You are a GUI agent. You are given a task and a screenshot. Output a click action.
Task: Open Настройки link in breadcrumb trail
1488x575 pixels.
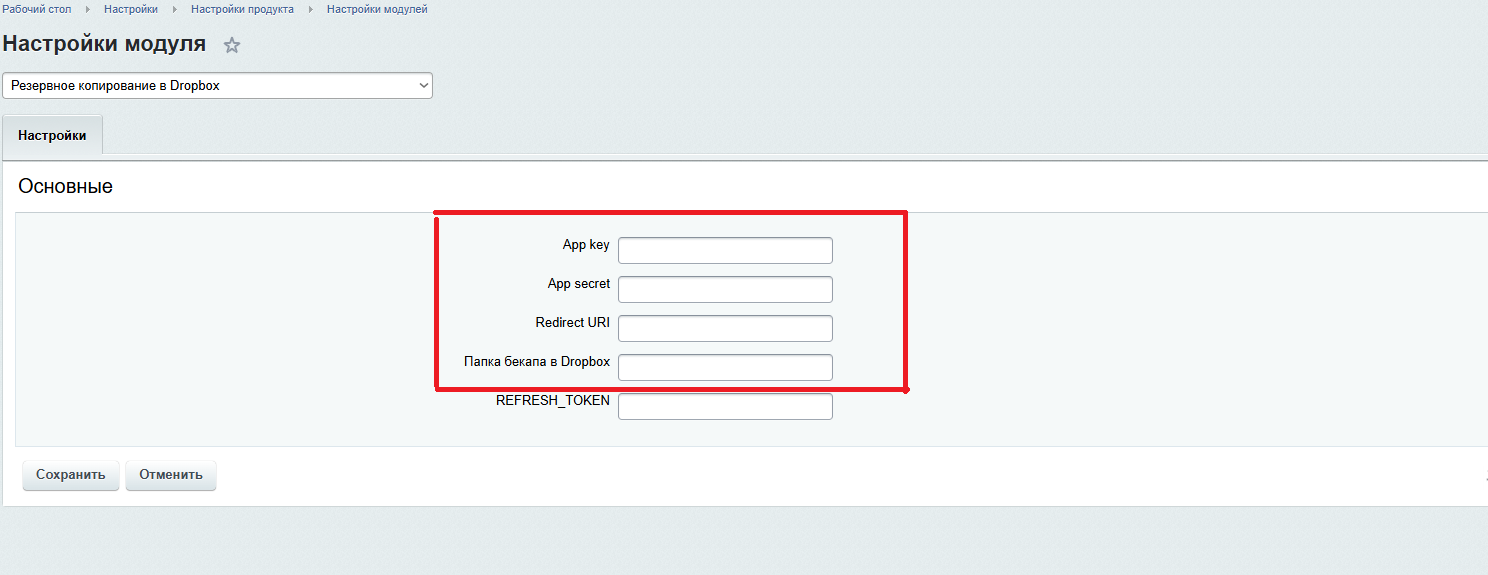point(131,9)
